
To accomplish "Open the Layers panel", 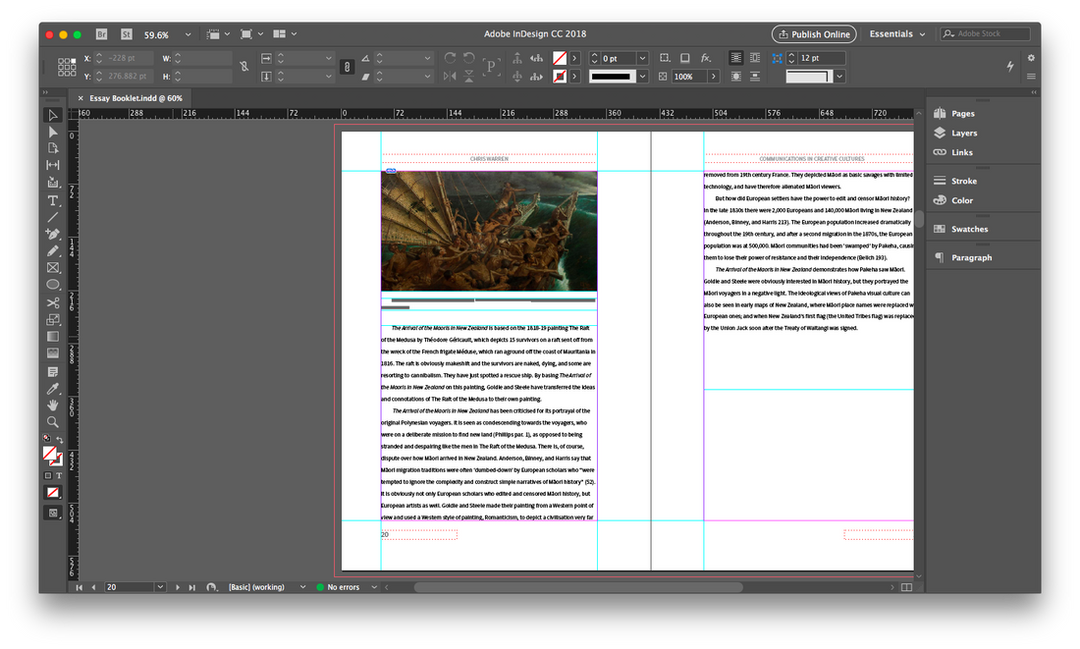I will point(963,133).
